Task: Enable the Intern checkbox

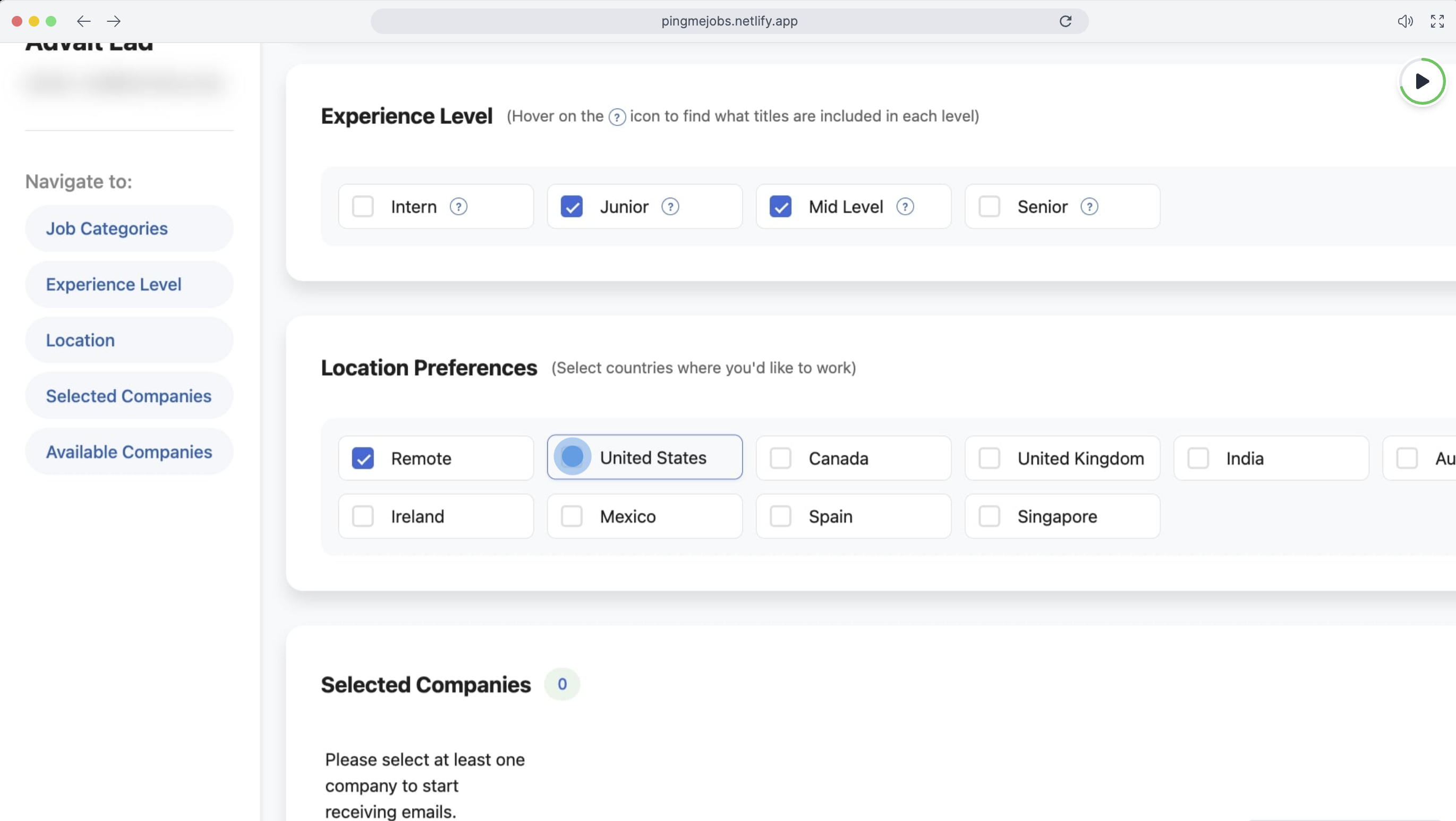Action: (x=363, y=207)
